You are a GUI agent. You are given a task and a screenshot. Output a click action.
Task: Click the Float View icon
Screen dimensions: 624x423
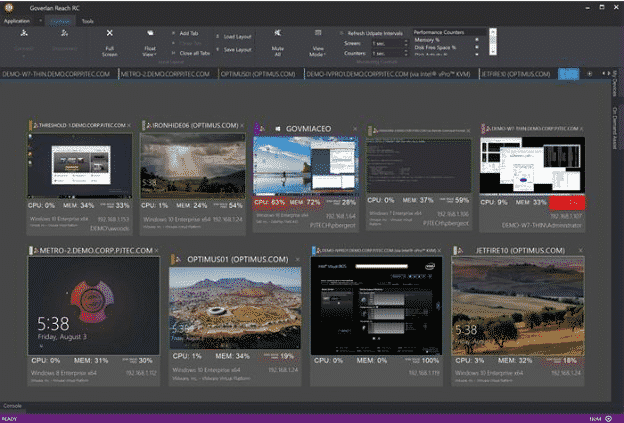tap(149, 35)
